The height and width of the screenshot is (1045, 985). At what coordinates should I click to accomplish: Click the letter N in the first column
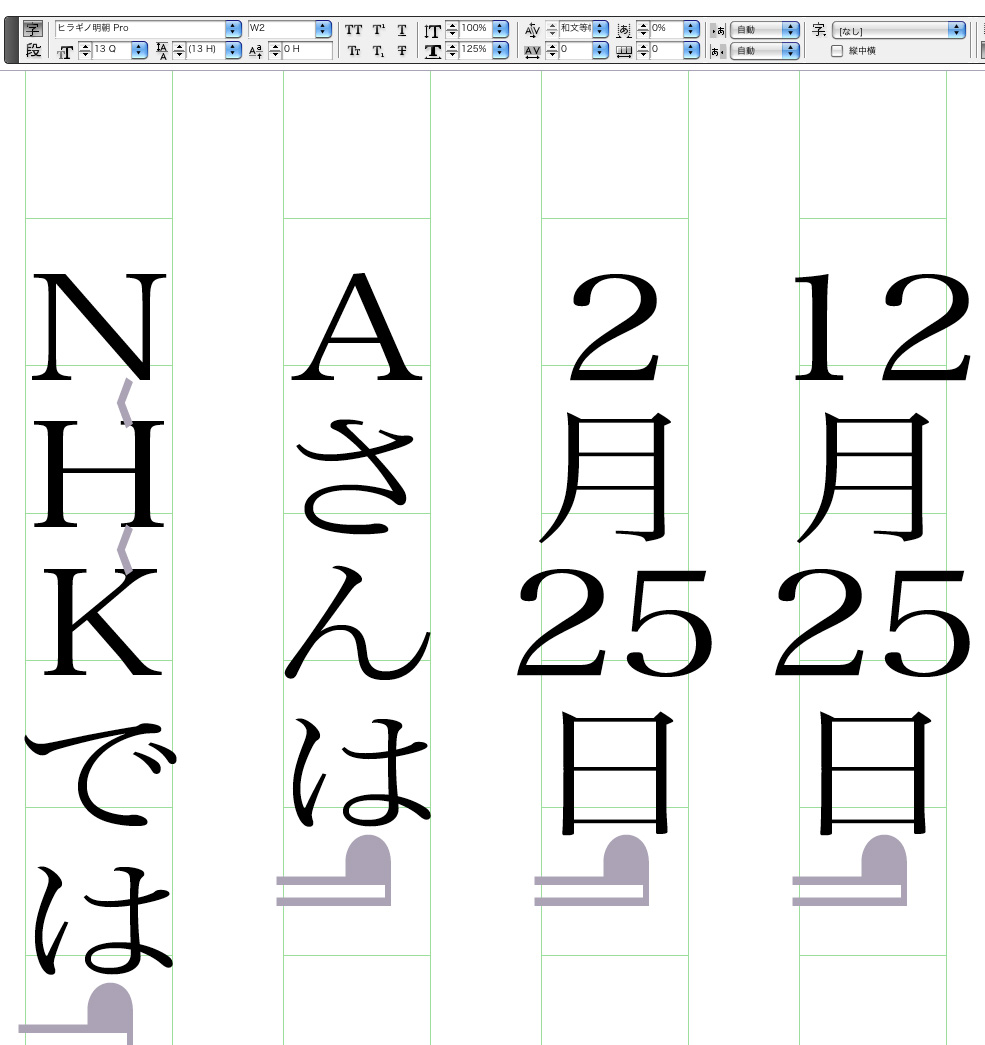(99, 327)
